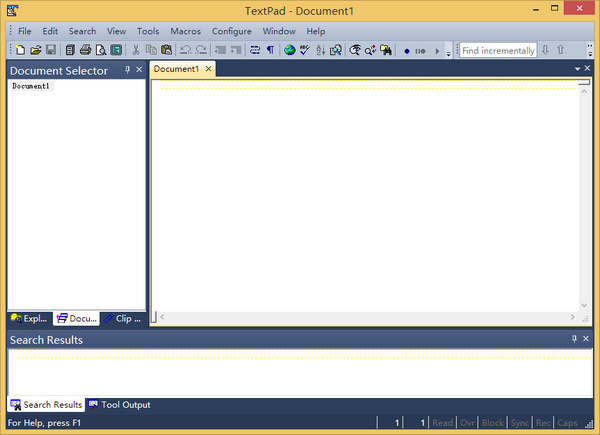Close the Document1 tab
This screenshot has height=435, width=600.
click(x=209, y=69)
